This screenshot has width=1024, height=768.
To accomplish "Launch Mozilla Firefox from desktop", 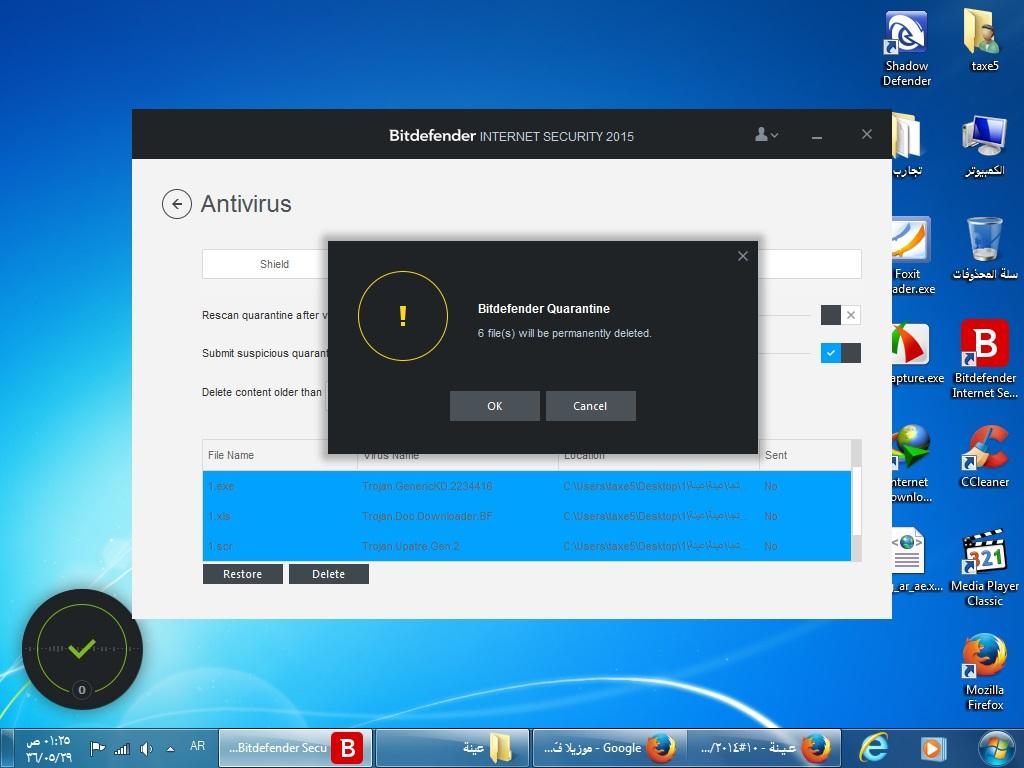I will [984, 671].
